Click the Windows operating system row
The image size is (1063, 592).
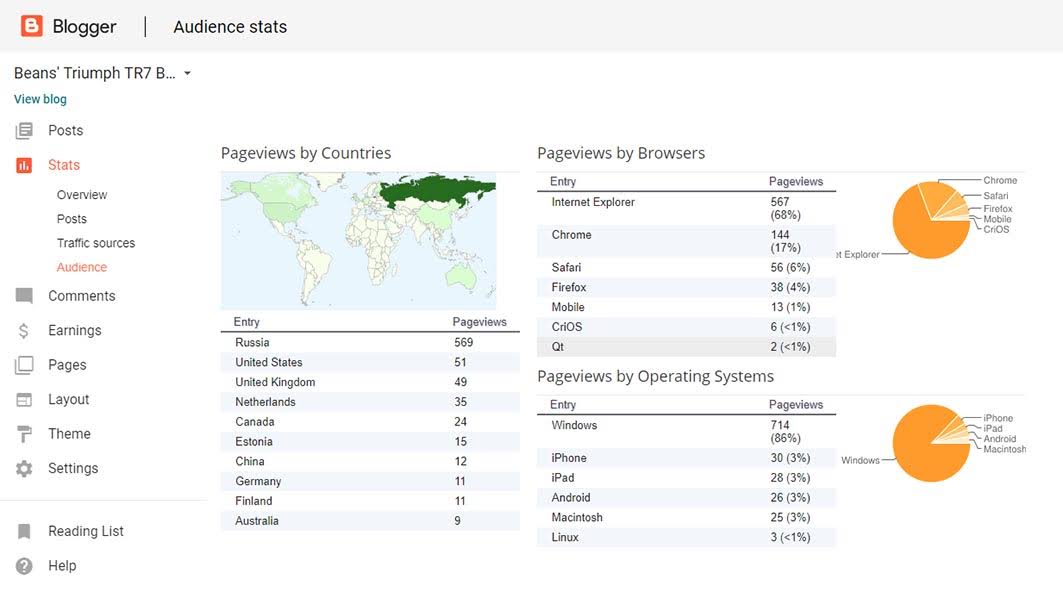click(x=686, y=431)
